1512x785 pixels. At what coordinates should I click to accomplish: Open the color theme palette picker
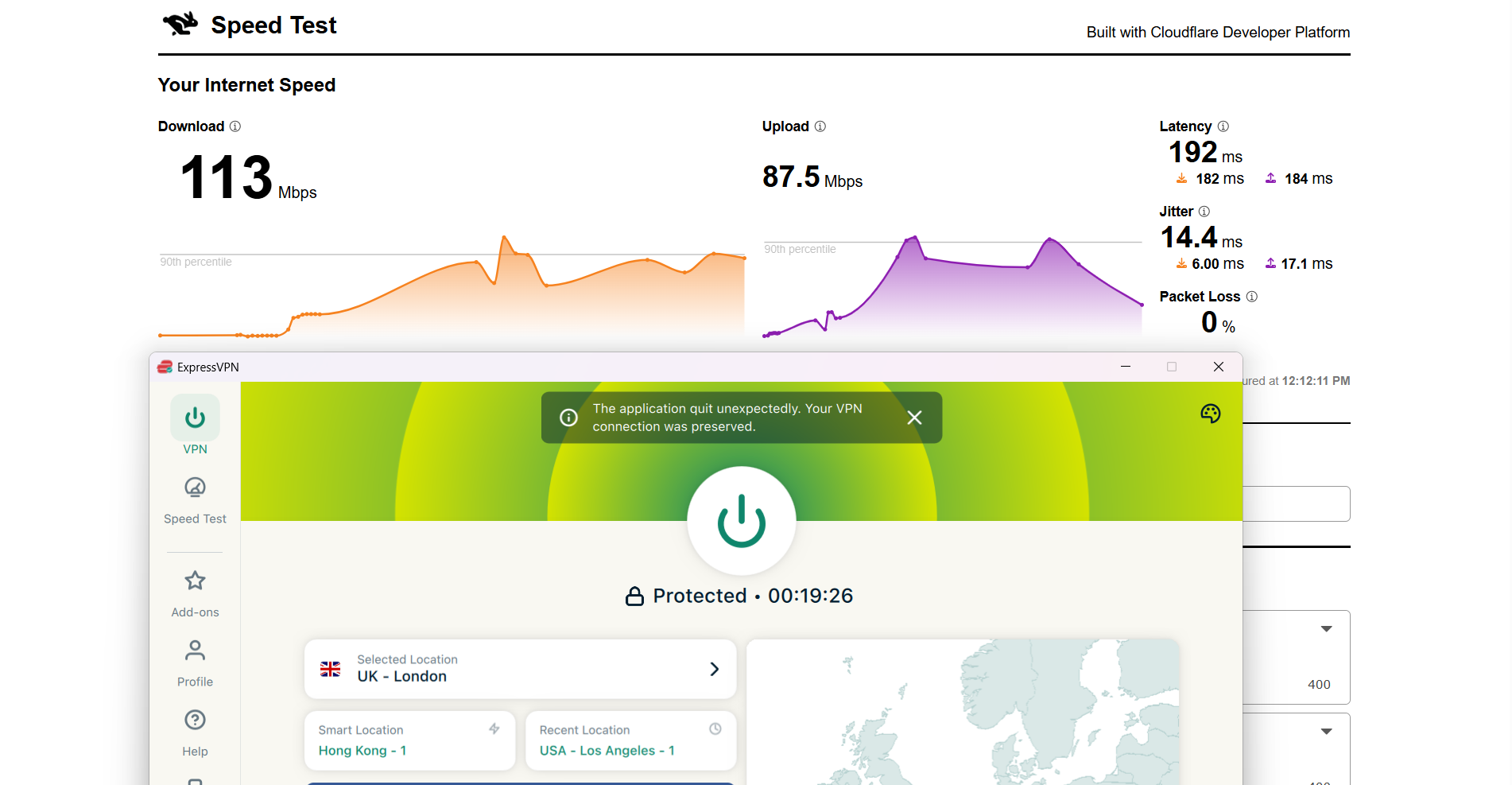coord(1210,413)
